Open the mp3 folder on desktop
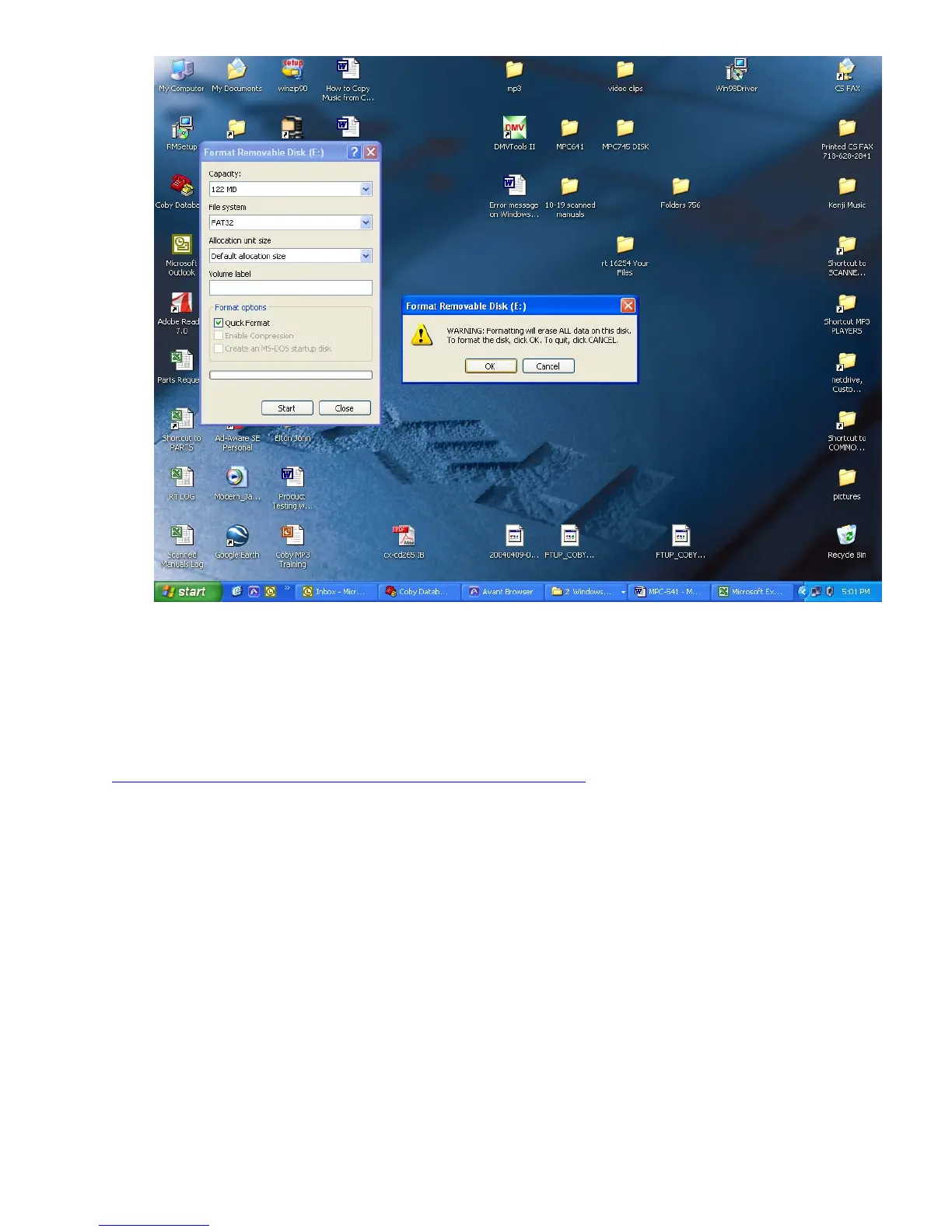Image resolution: width=952 pixels, height=1232 pixels. 514,76
